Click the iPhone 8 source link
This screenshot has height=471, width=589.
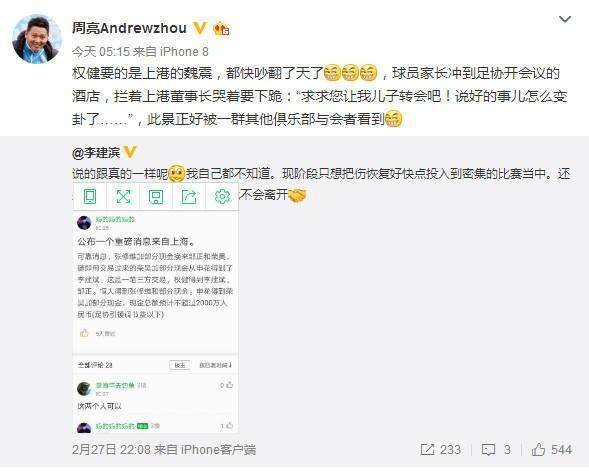tap(184, 51)
